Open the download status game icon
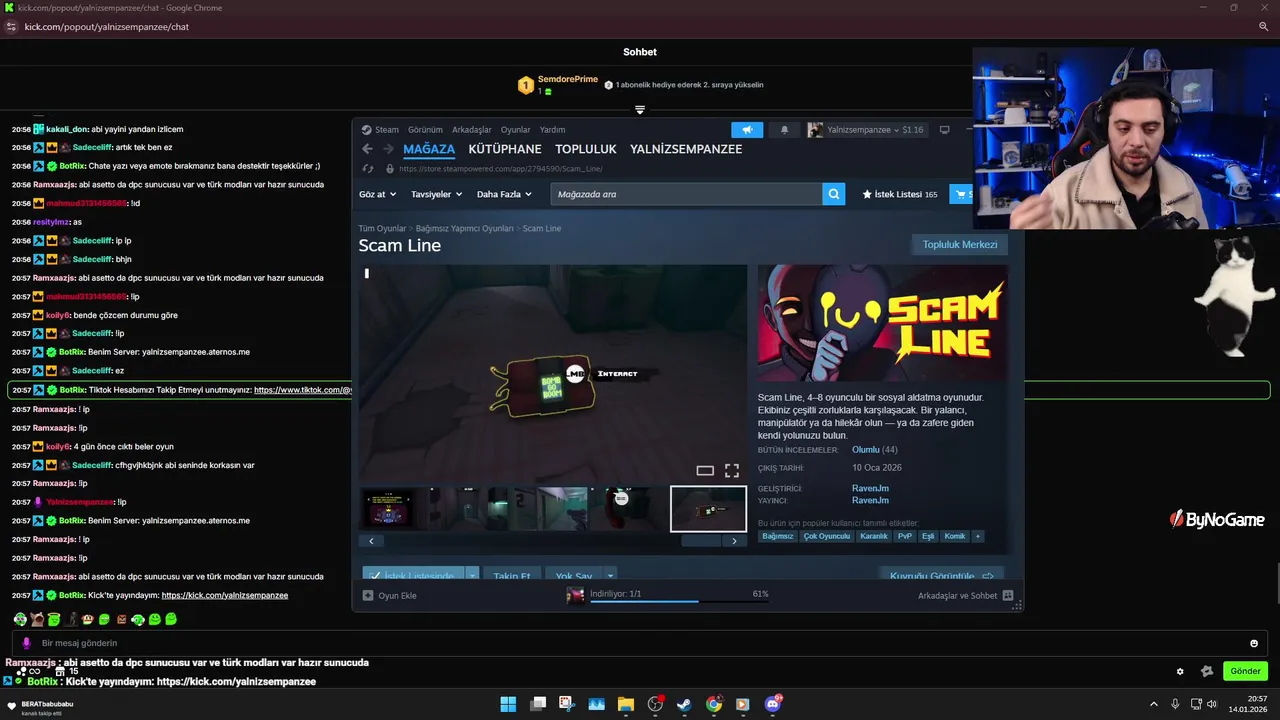Image resolution: width=1280 pixels, height=720 pixels. coord(576,595)
